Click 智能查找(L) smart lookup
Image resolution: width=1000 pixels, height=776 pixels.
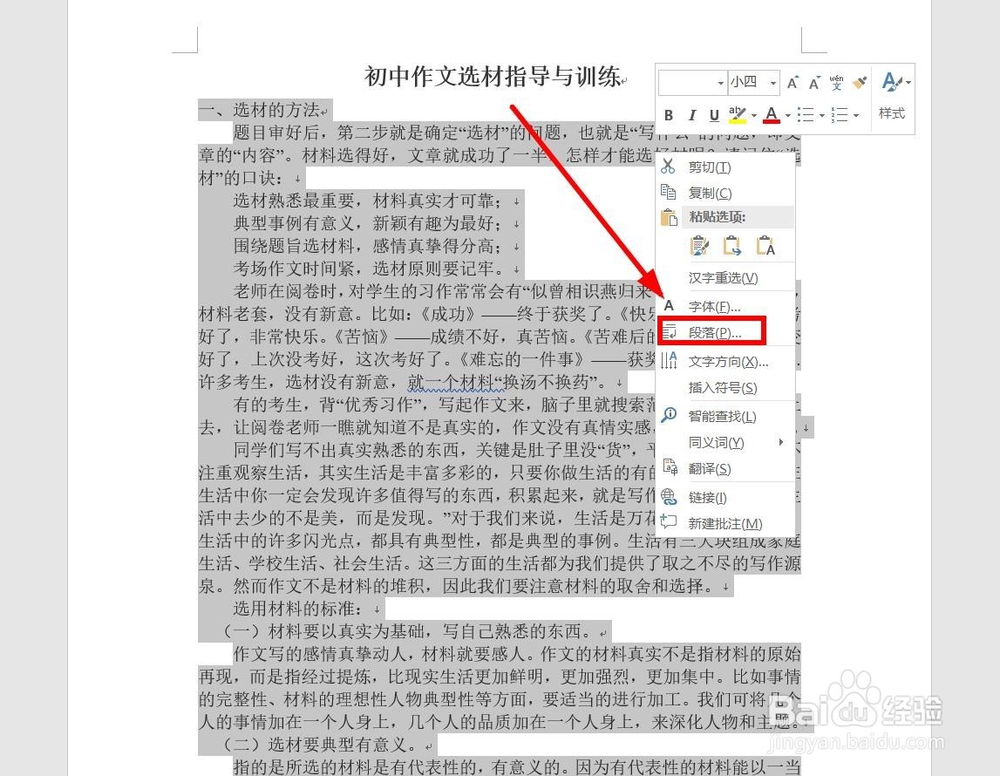pyautogui.click(x=726, y=416)
